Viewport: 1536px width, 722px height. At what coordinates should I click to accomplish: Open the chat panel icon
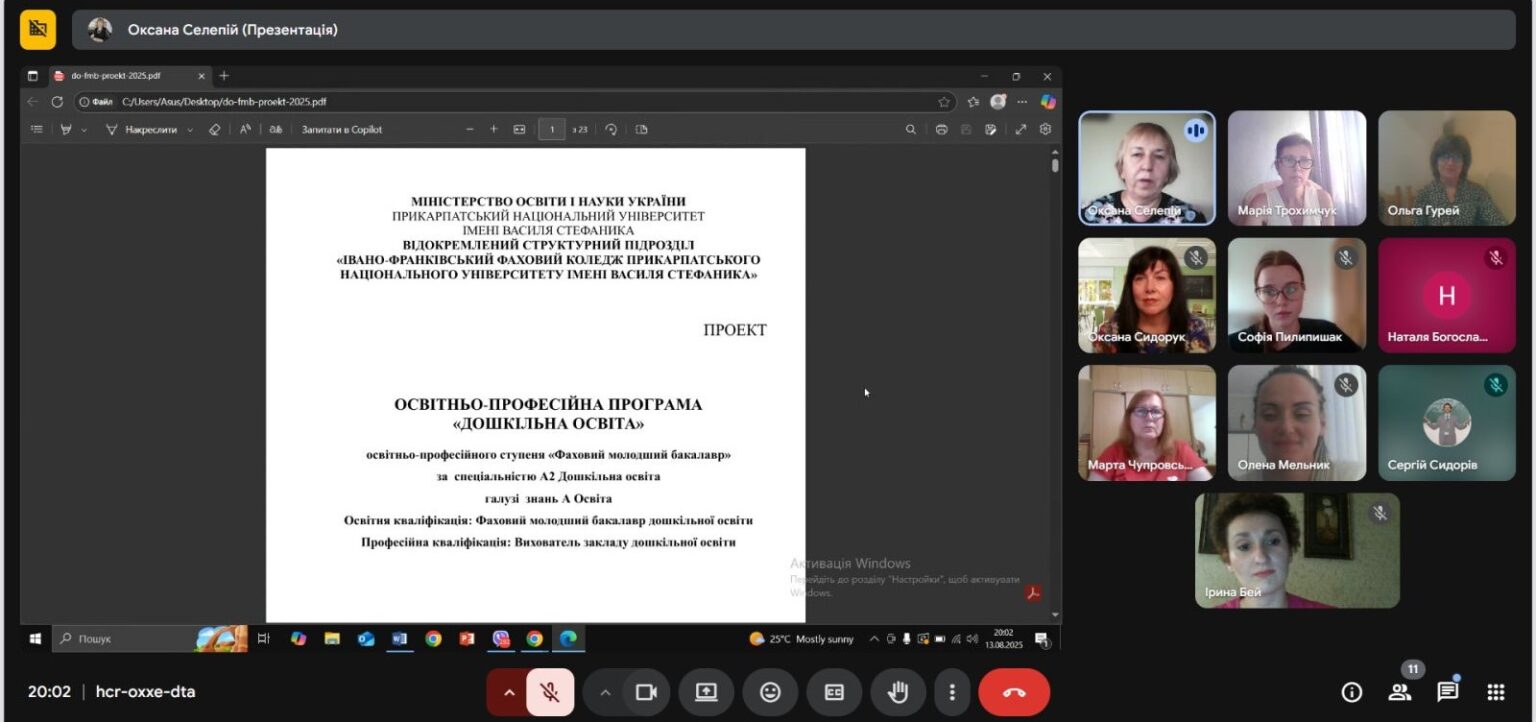click(x=1447, y=692)
